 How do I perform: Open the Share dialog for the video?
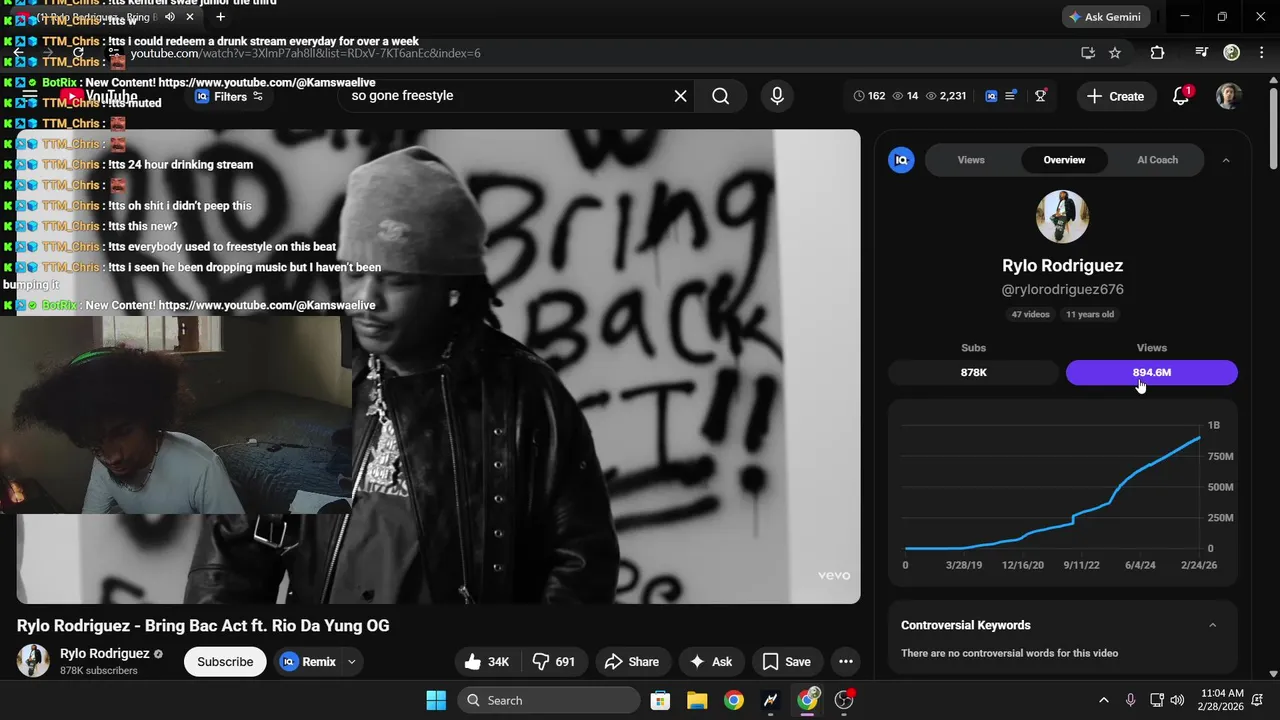point(633,661)
